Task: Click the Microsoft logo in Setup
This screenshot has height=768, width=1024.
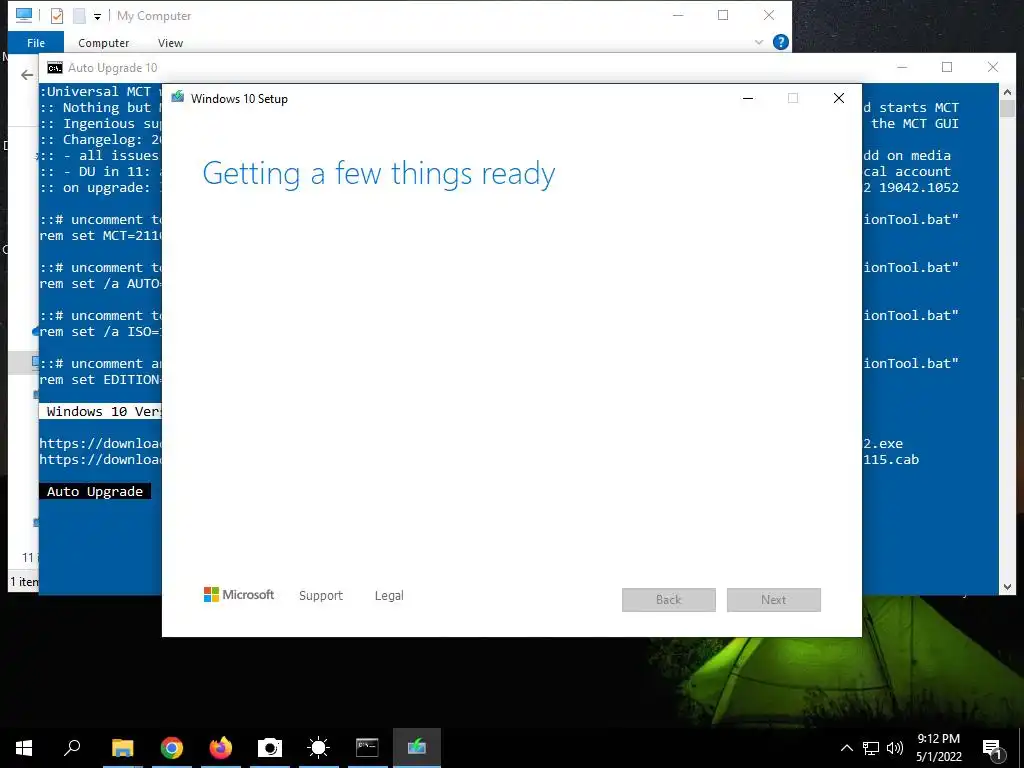Action: click(x=239, y=594)
